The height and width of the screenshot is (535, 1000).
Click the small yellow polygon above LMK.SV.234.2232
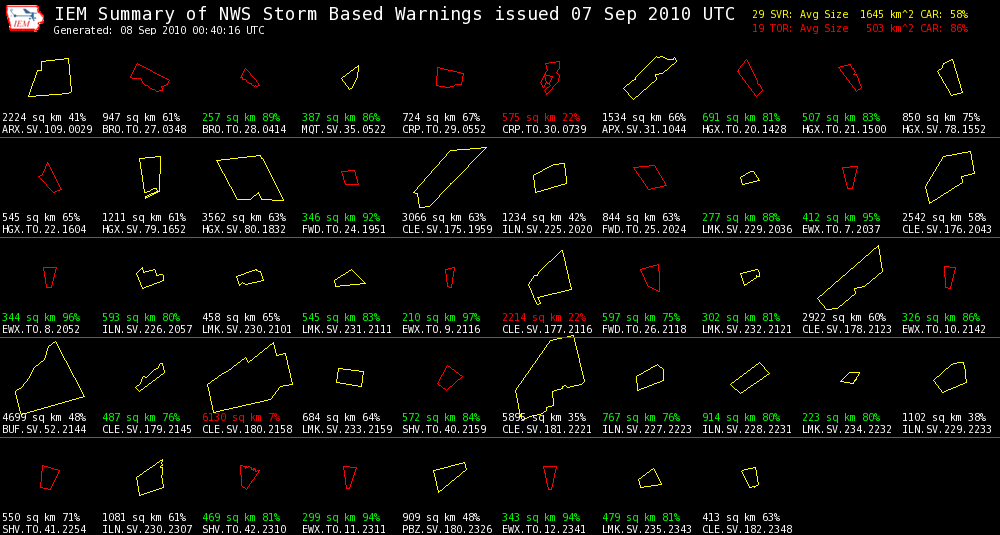pos(850,377)
